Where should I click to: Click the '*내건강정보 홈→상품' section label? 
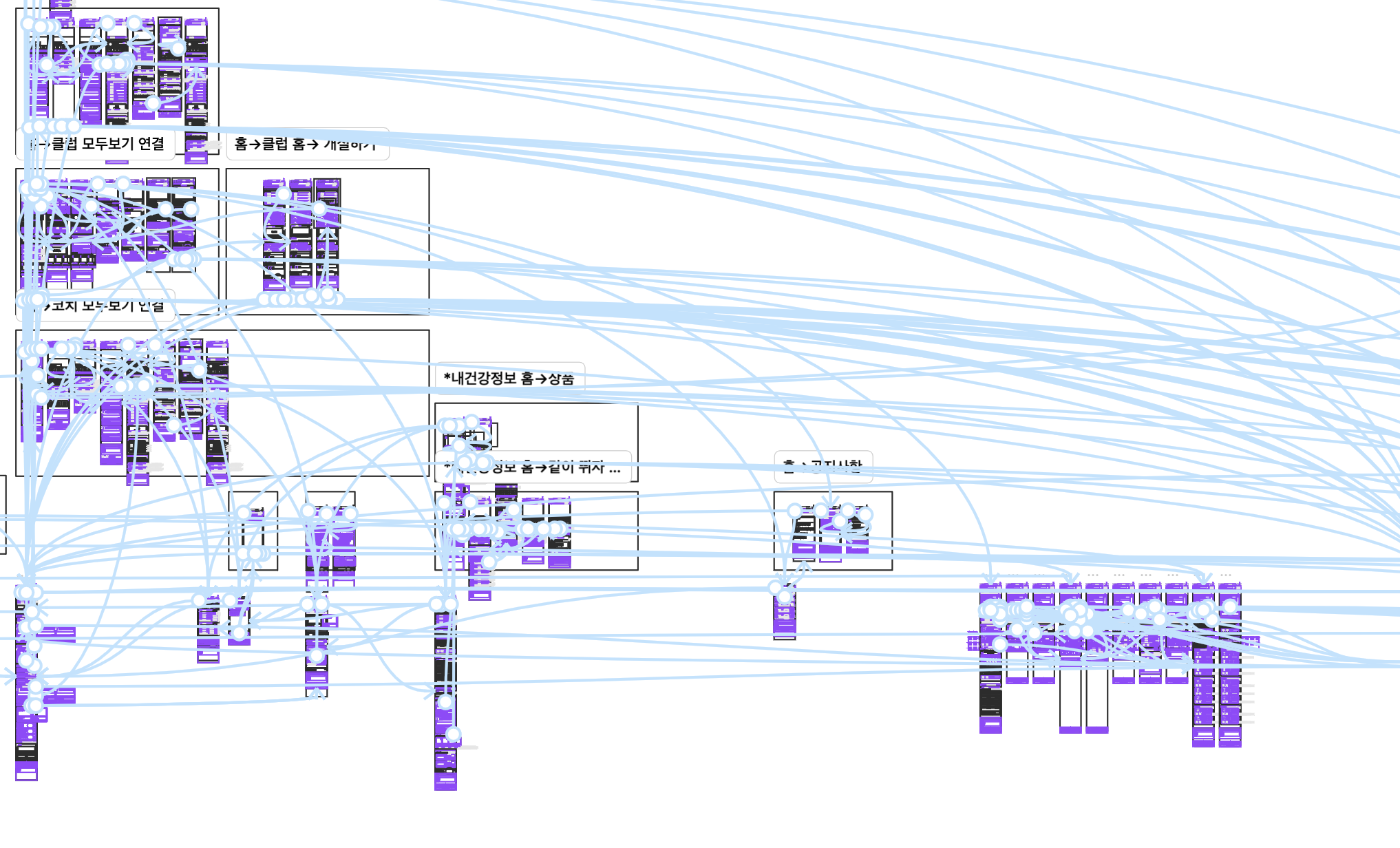509,378
